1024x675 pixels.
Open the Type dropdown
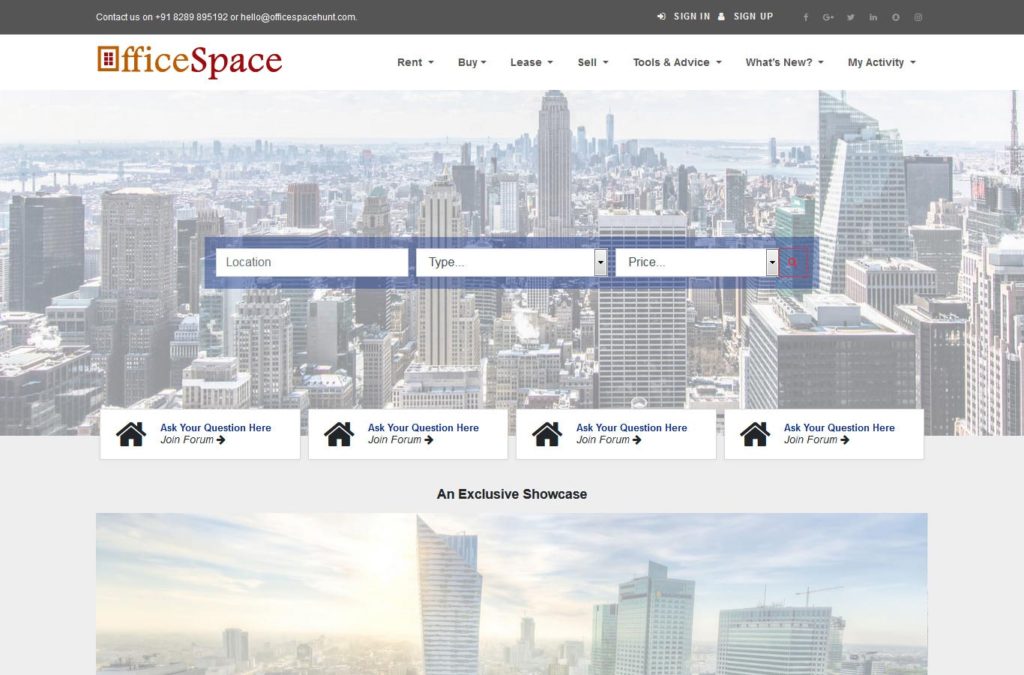click(511, 262)
